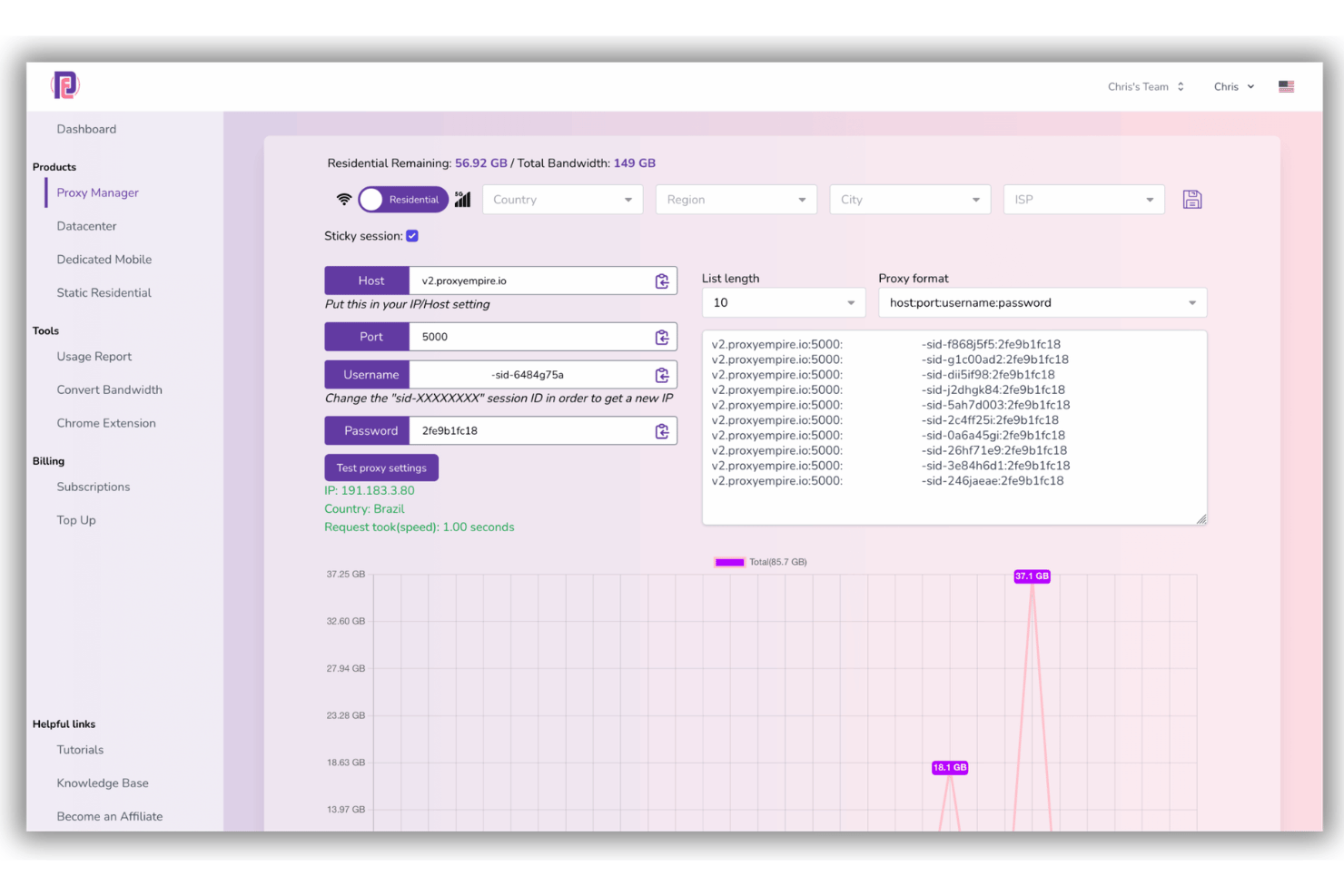This screenshot has height=896, width=1344.
Task: Click the Country: Brazil result text
Action: click(364, 509)
